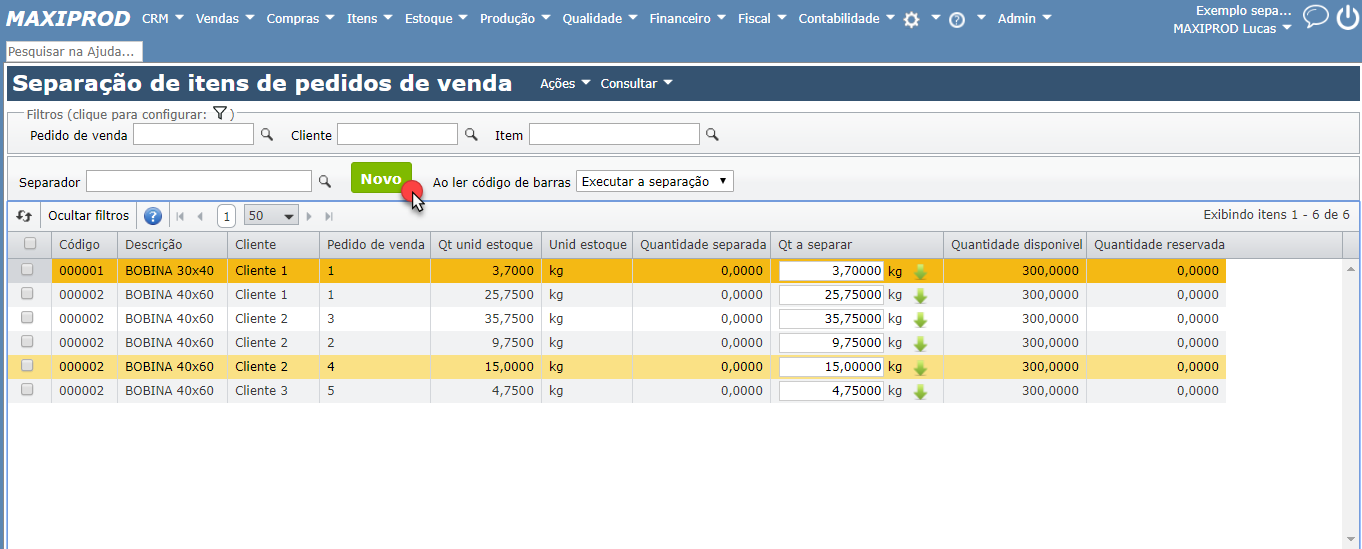Open the Estoque menu
This screenshot has width=1362, height=549.
(x=437, y=18)
